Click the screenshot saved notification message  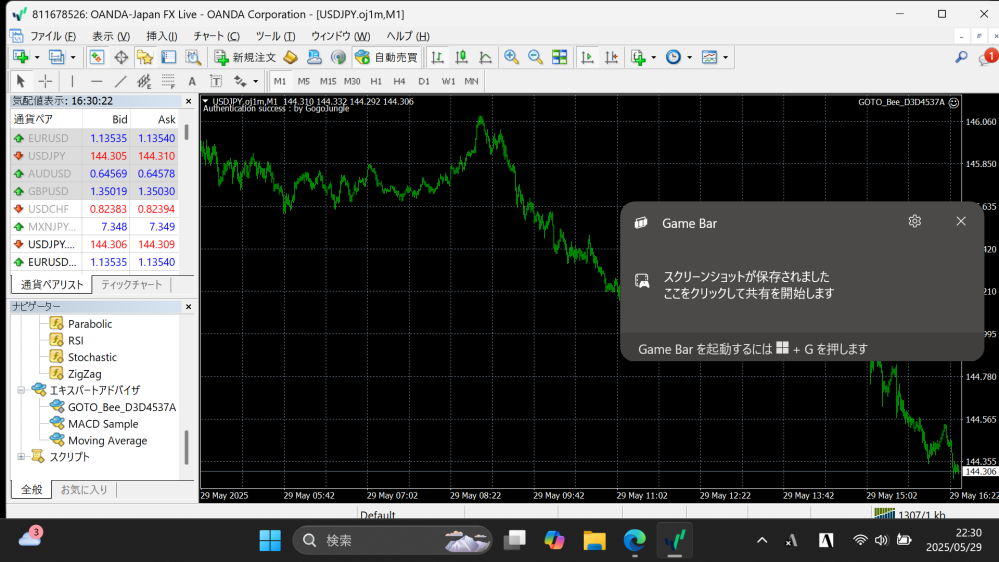click(749, 285)
